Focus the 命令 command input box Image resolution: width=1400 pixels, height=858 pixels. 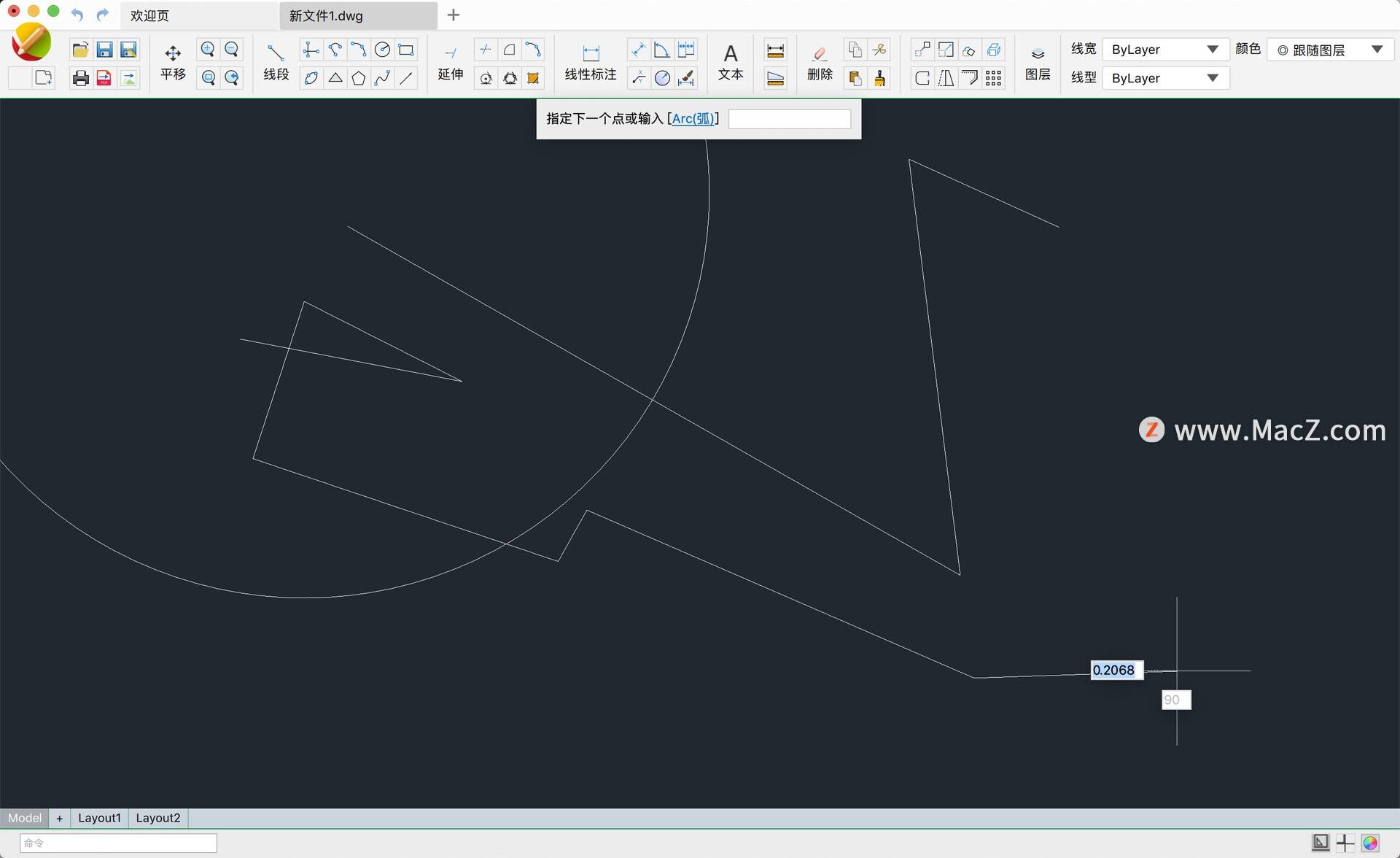(118, 843)
